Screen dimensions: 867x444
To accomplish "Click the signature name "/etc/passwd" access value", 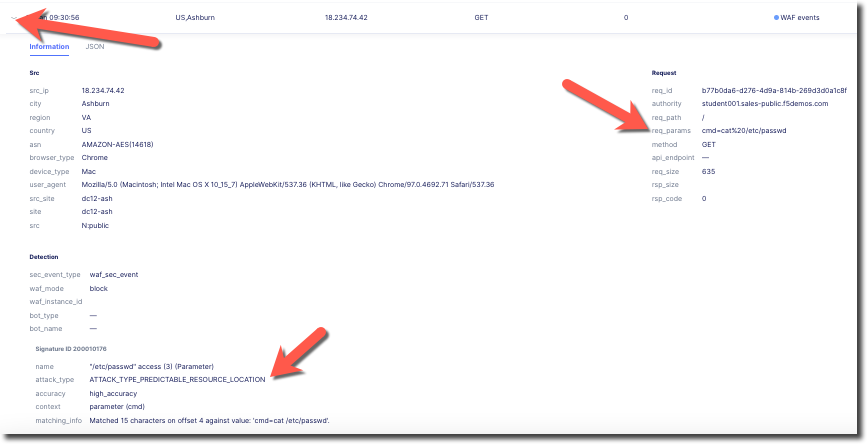I will (151, 367).
